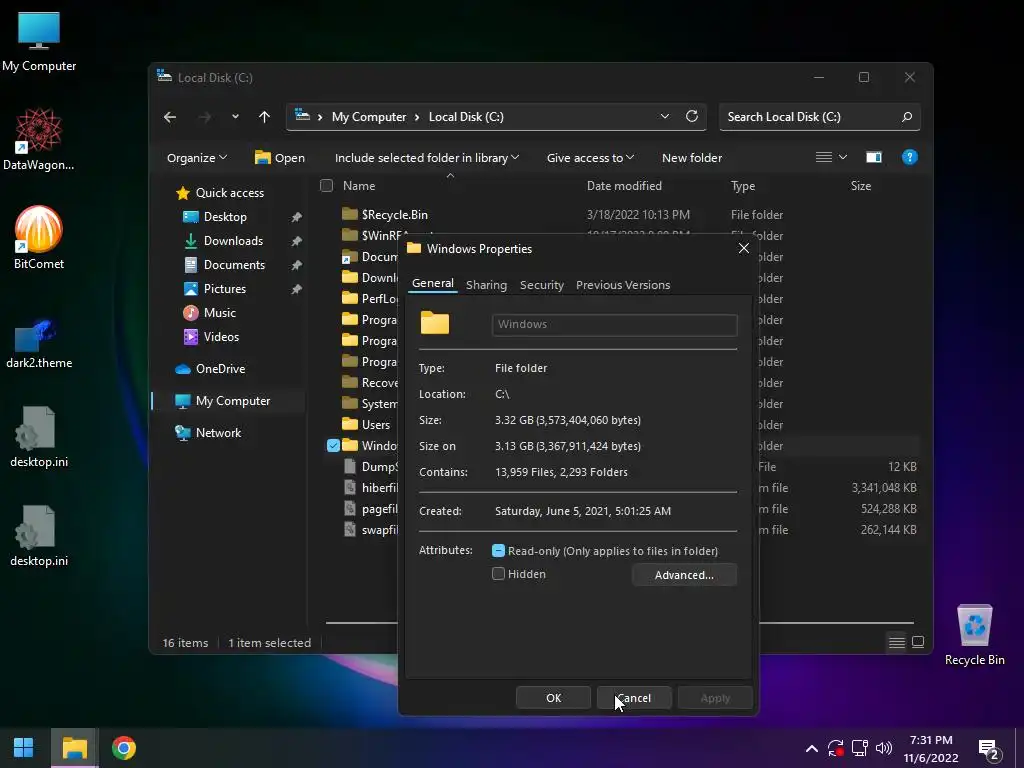Click sync update tray icon
This screenshot has width=1024, height=768.
click(835, 748)
